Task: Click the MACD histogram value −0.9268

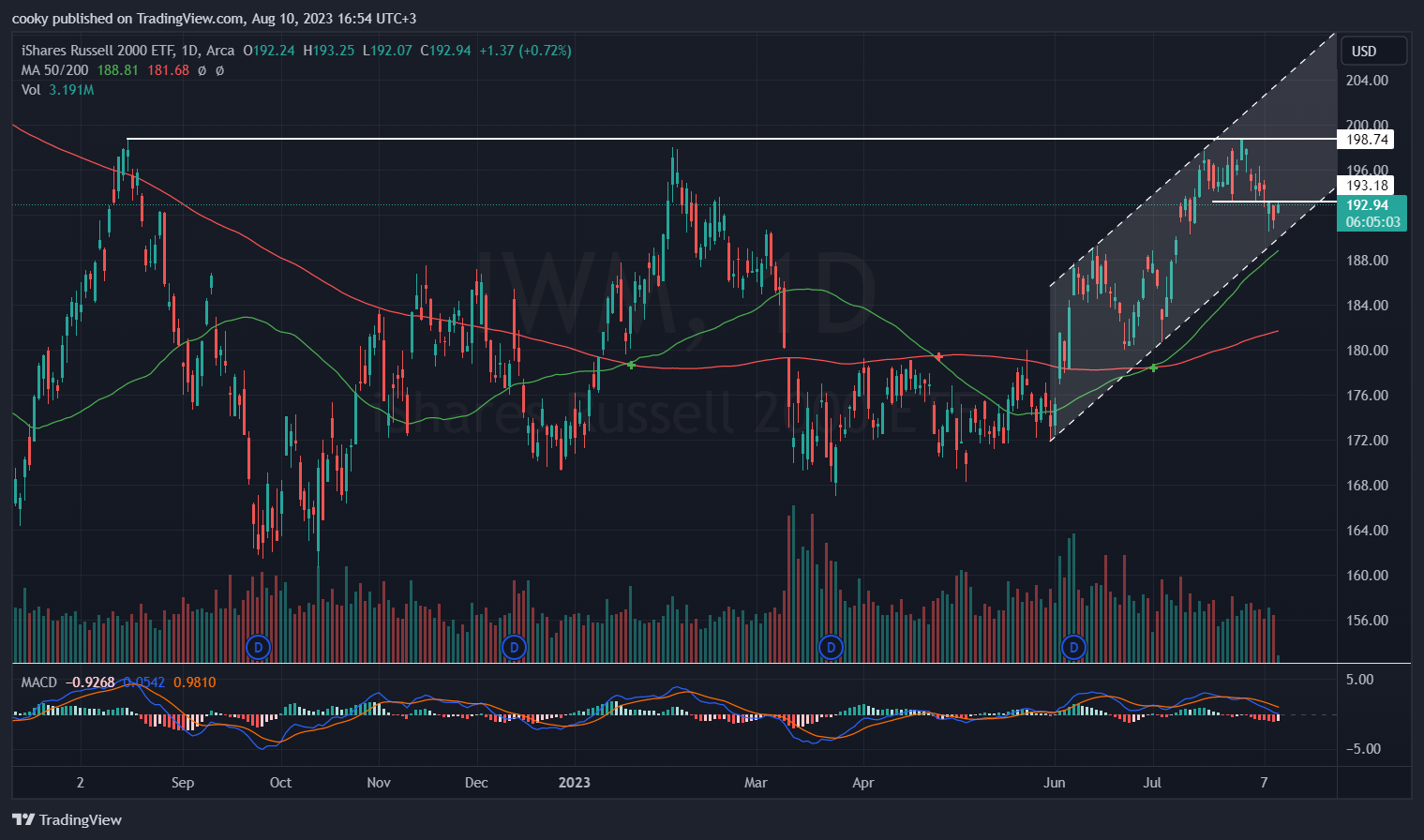Action: tap(90, 682)
